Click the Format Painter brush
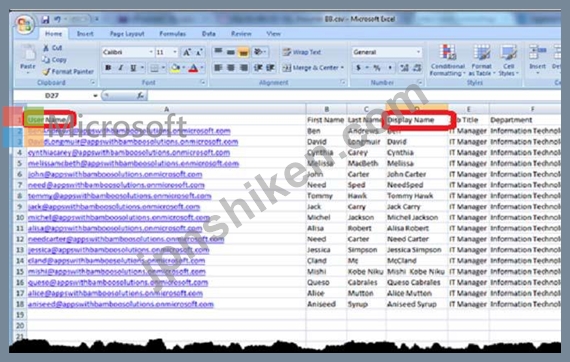This screenshot has width=570, height=362. click(47, 72)
